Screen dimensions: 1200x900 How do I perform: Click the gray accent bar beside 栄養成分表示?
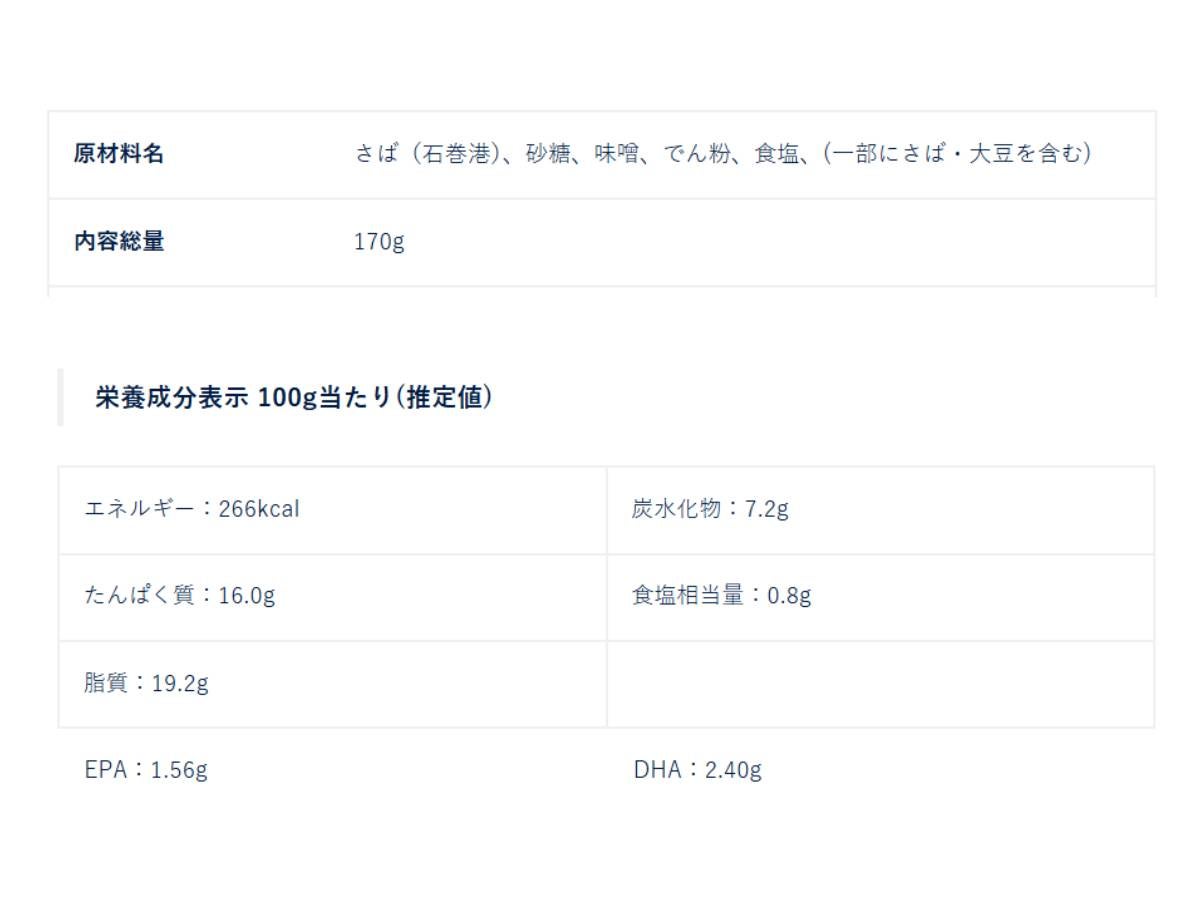[60, 397]
